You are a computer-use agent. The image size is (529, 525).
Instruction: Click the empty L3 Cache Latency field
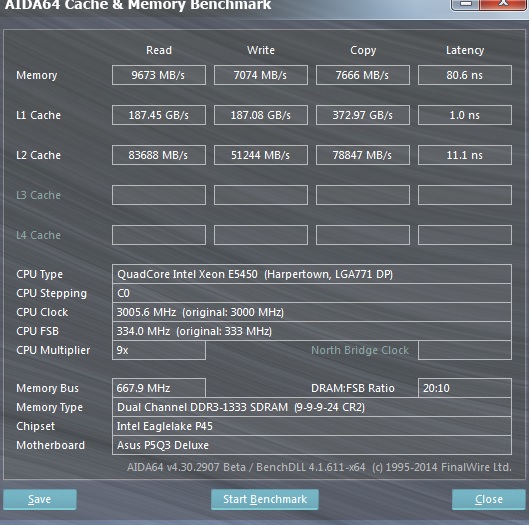tap(465, 195)
